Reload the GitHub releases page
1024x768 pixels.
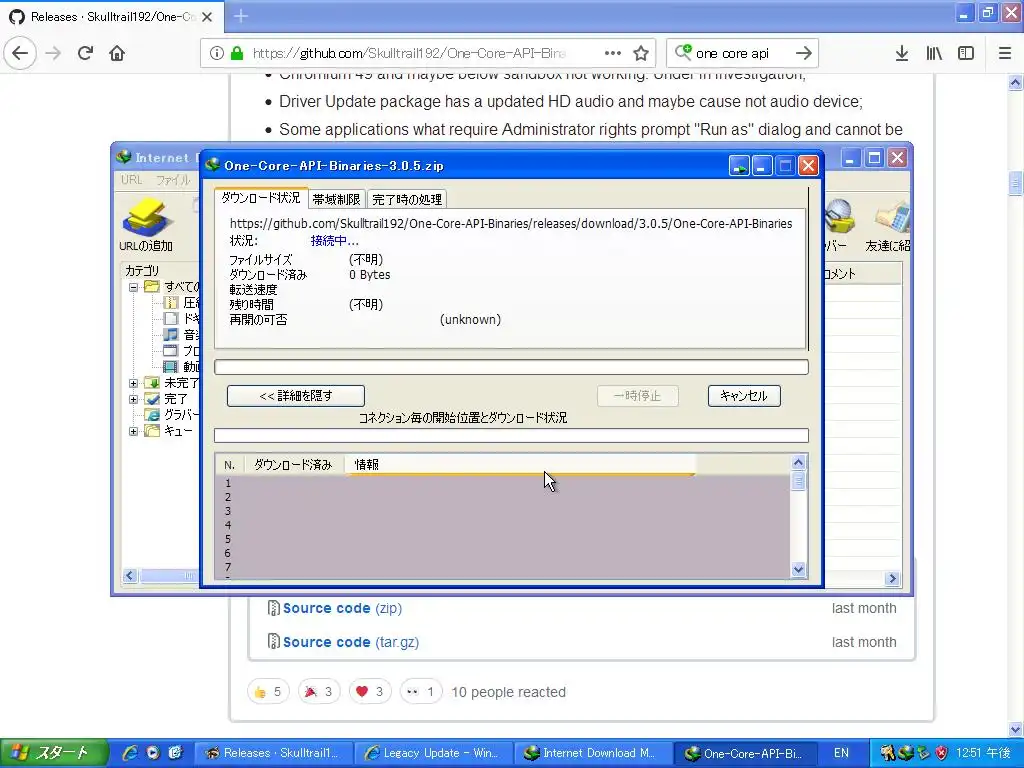[x=86, y=53]
